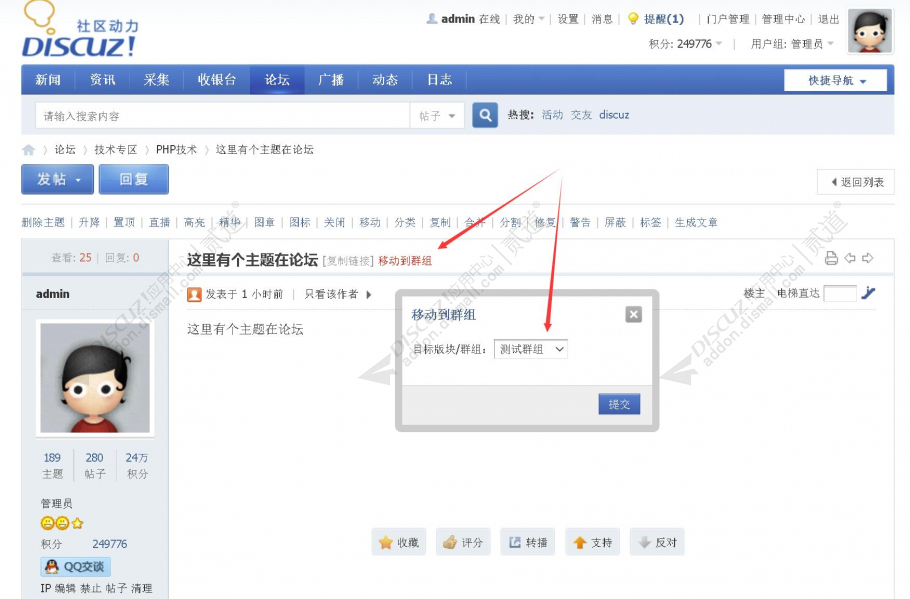Go to next thread arrow icon

[x=868, y=258]
